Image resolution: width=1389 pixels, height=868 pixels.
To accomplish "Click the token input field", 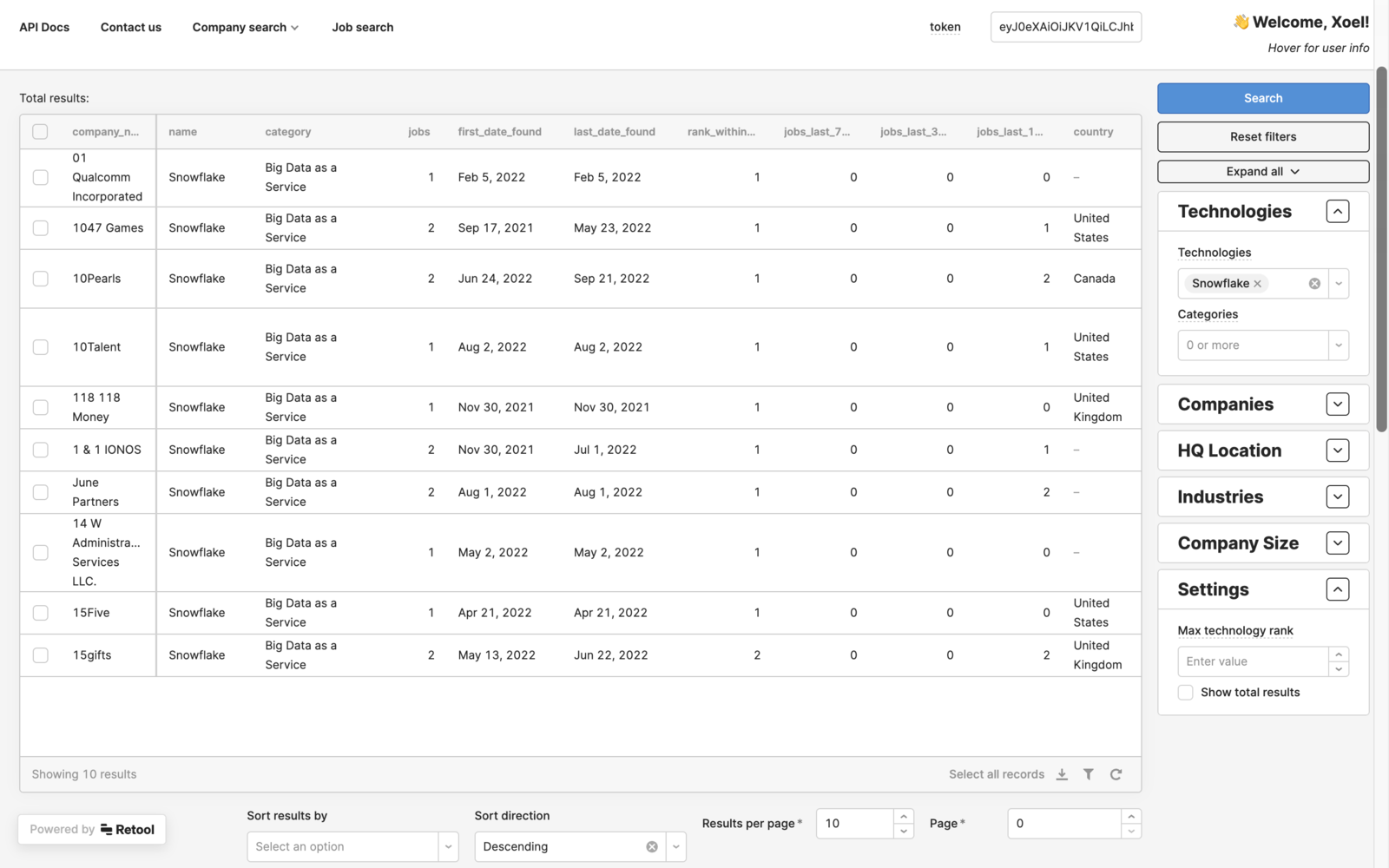I will [1066, 27].
